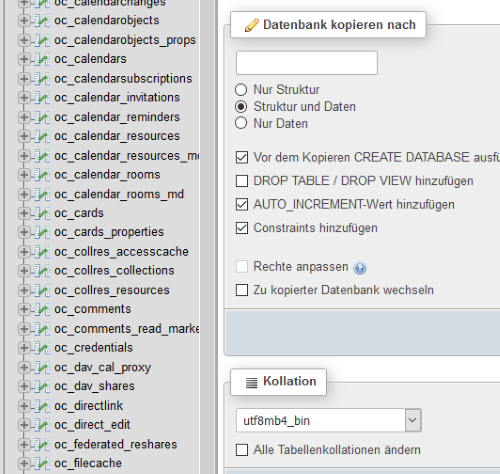The width and height of the screenshot is (500, 474).
Task: Click table icon beside oc_comments
Action: [x=42, y=309]
